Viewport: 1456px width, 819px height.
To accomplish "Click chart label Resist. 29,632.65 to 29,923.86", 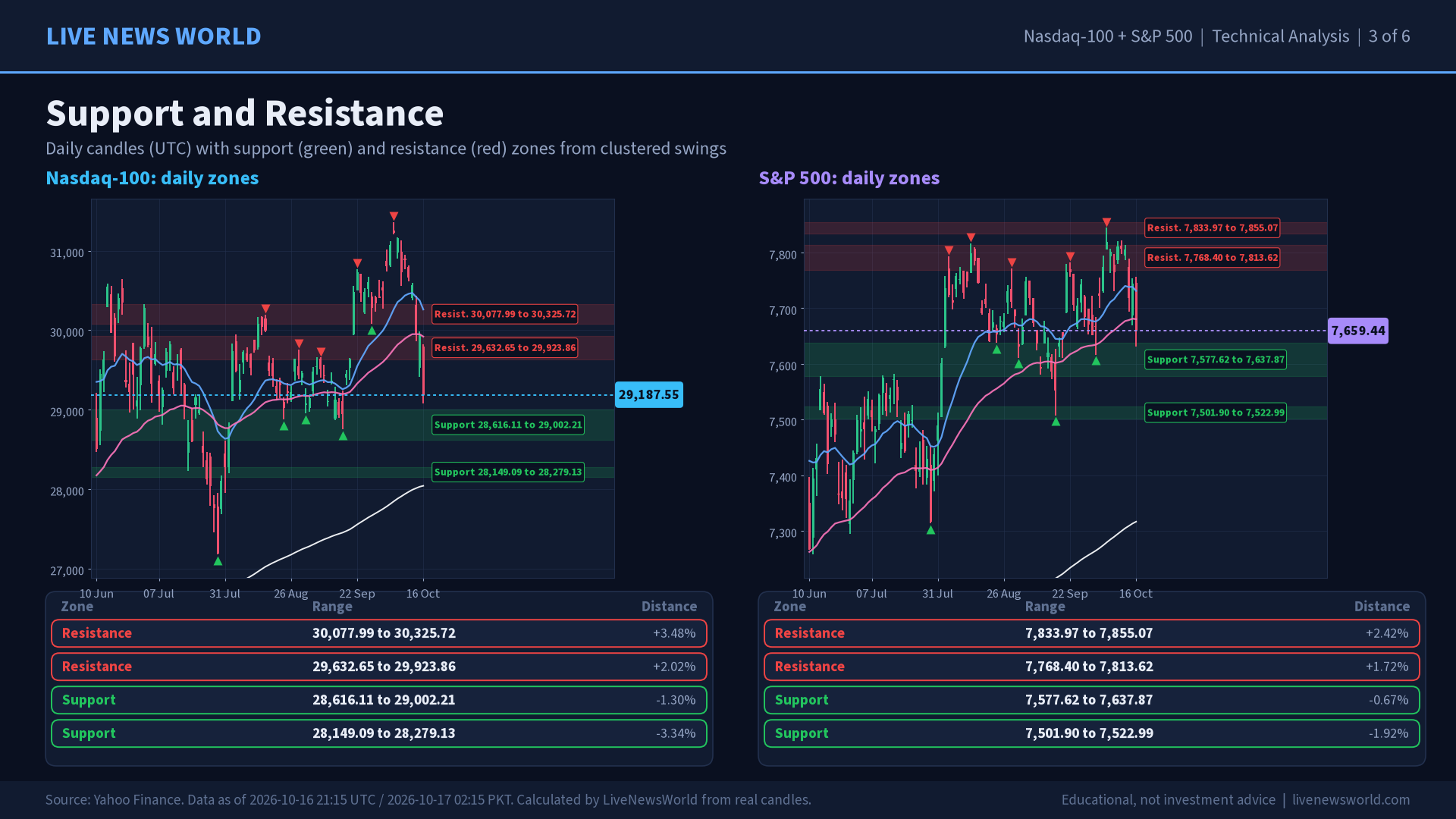I will (x=505, y=348).
